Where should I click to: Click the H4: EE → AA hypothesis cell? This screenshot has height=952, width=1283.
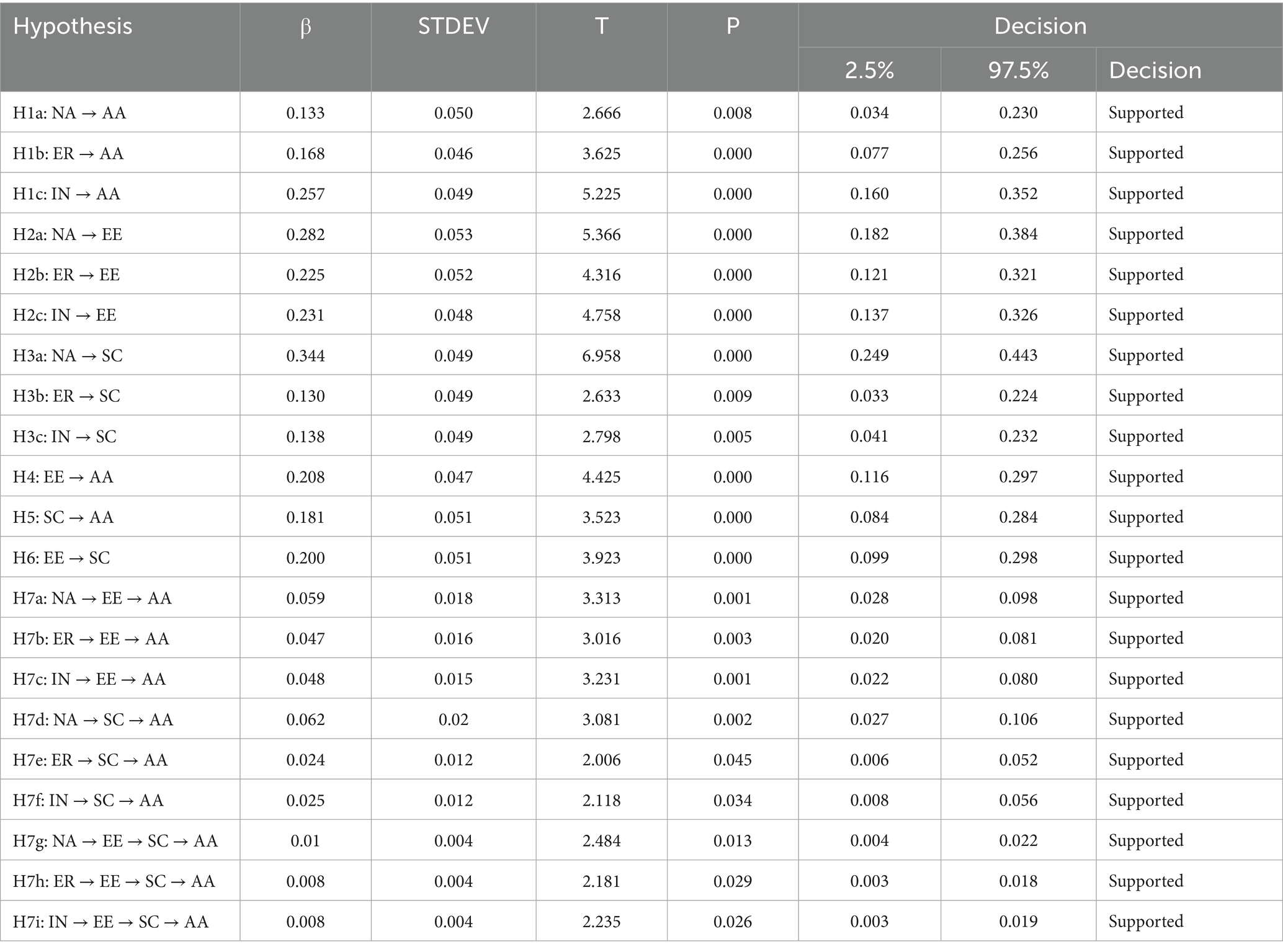(63, 477)
